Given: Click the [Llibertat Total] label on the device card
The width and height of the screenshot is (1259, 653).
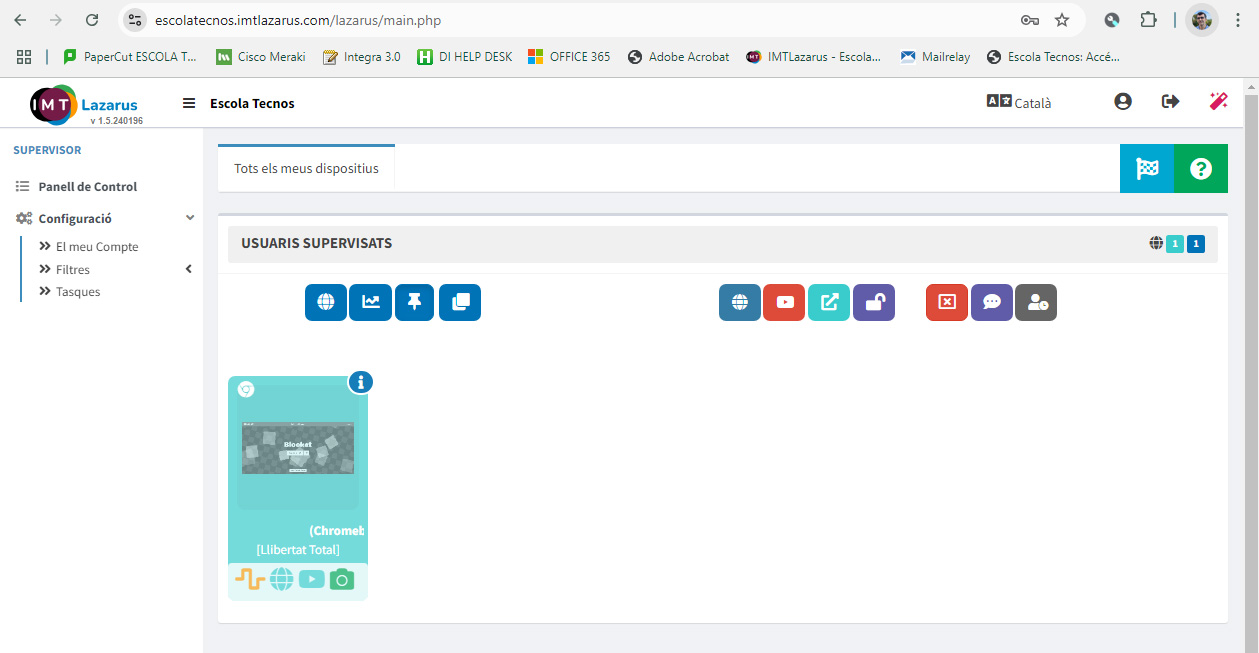Looking at the screenshot, I should click(298, 550).
